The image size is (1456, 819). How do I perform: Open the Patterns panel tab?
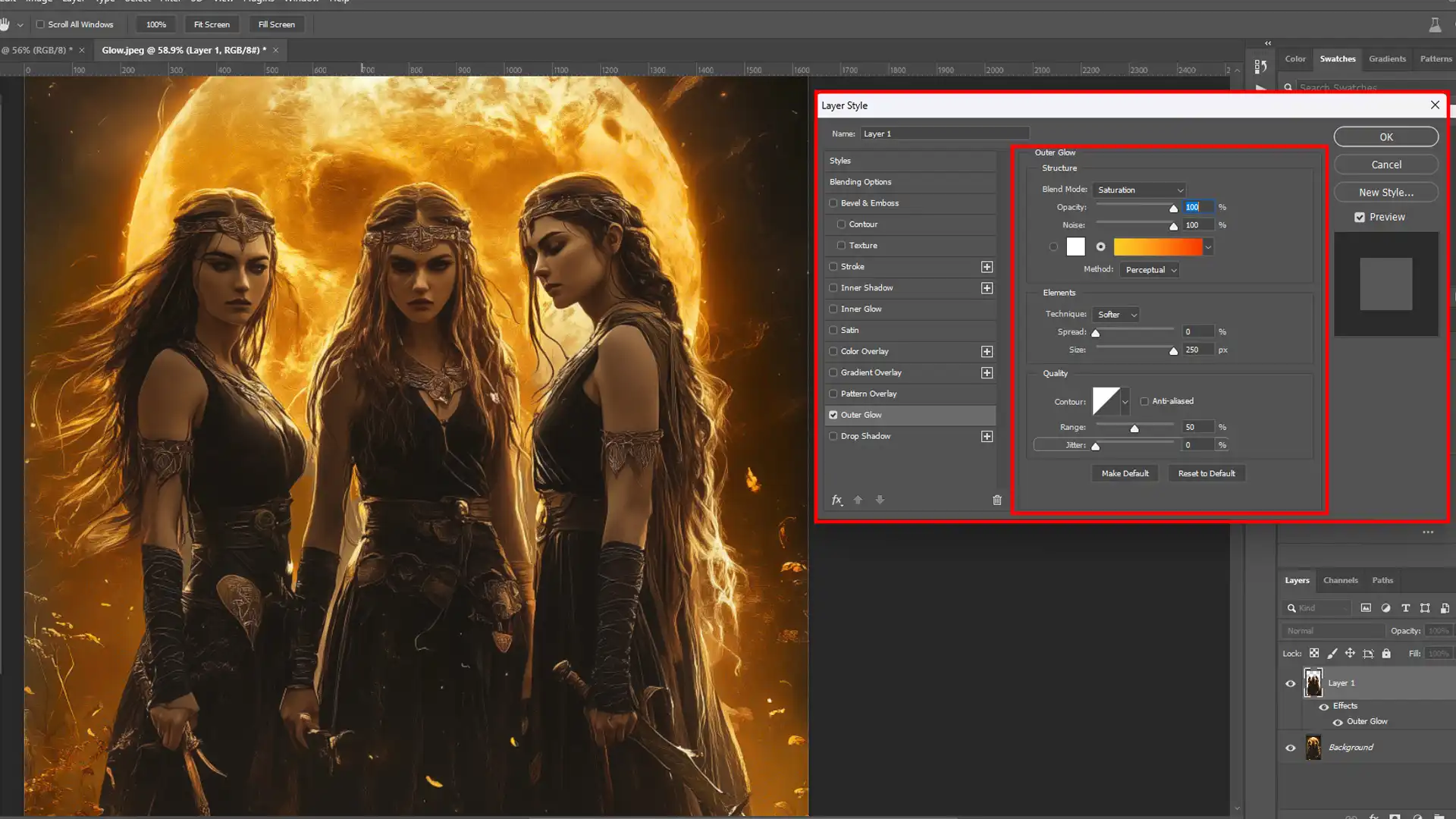tap(1436, 58)
